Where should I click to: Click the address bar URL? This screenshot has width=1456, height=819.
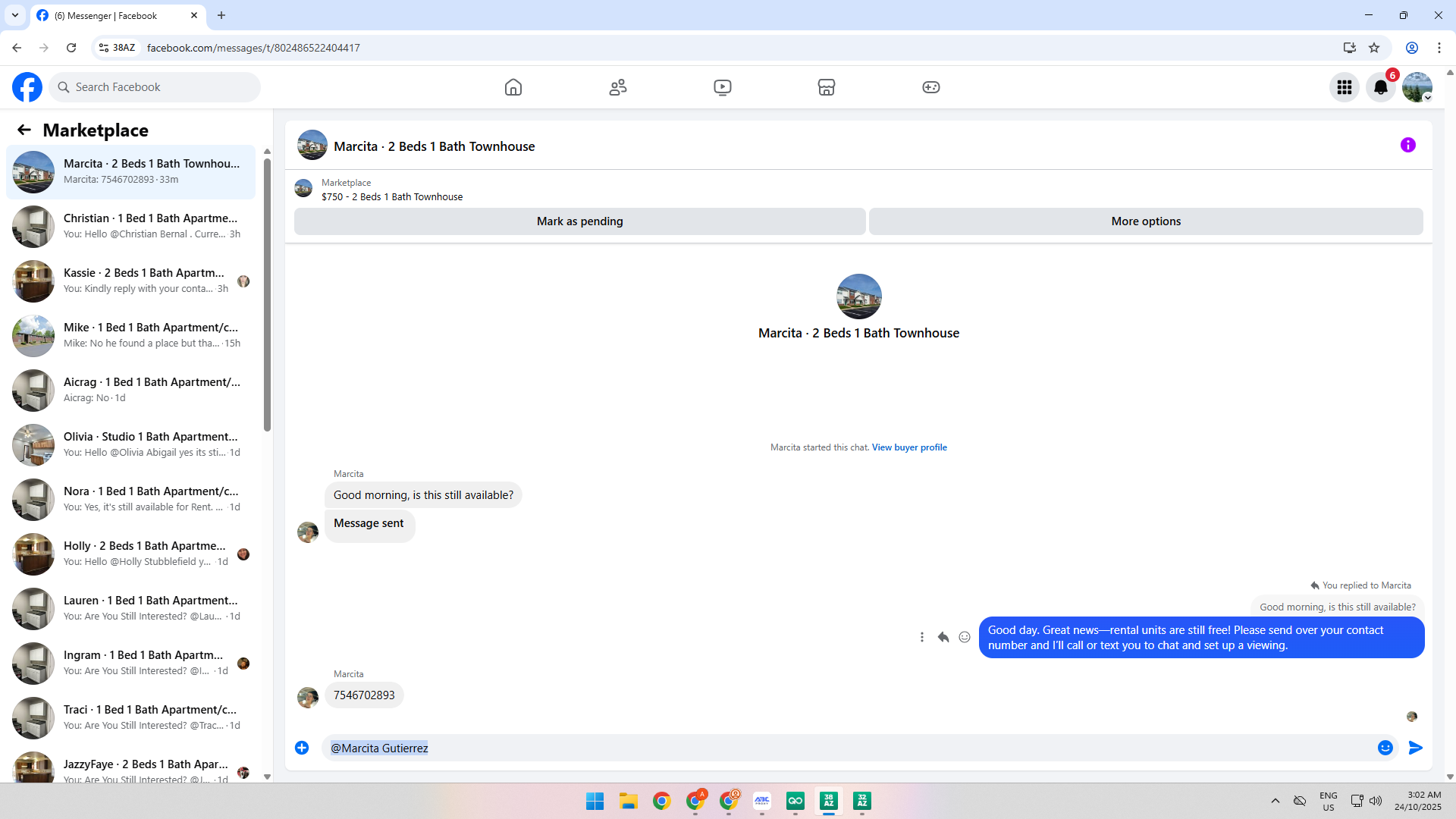253,48
